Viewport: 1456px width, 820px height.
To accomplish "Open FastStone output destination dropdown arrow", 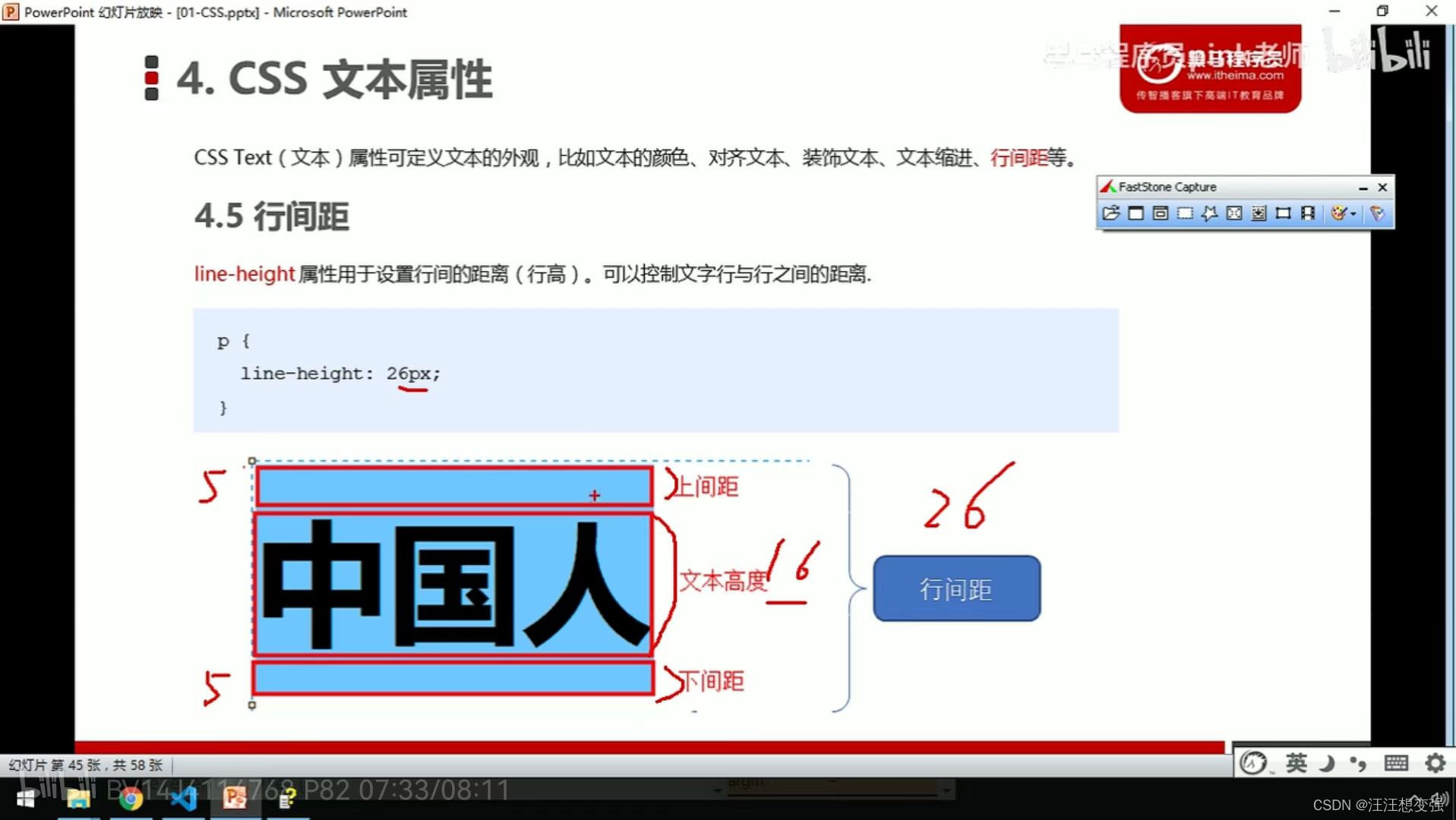I will click(x=1353, y=214).
